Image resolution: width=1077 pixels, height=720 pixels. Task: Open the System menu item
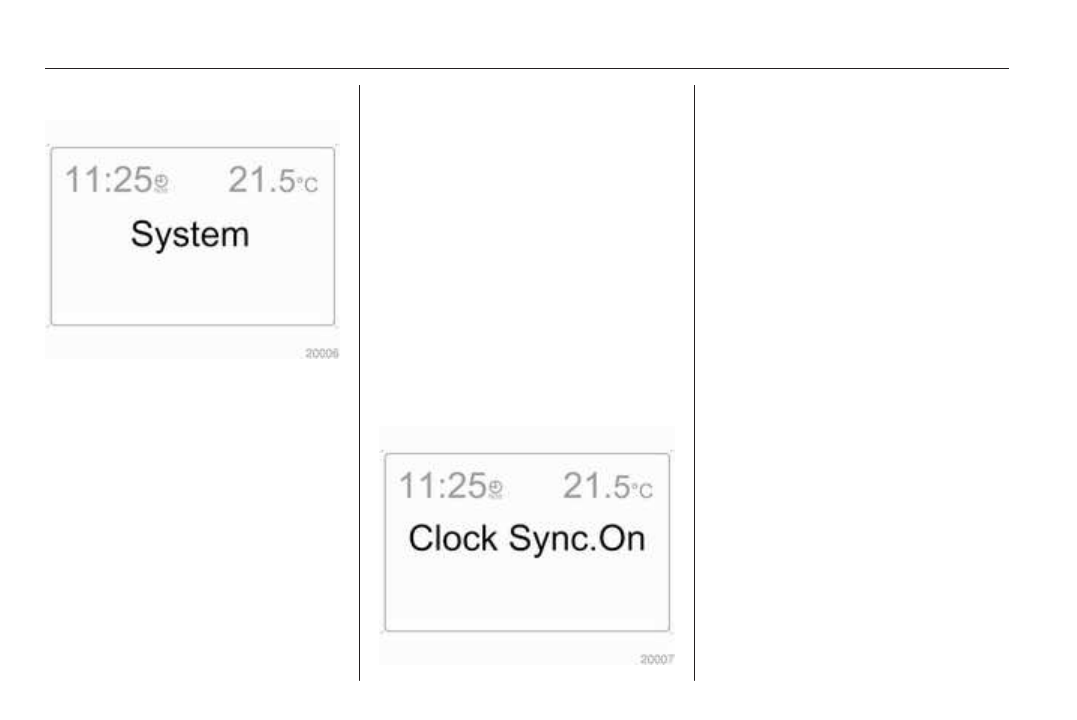190,237
